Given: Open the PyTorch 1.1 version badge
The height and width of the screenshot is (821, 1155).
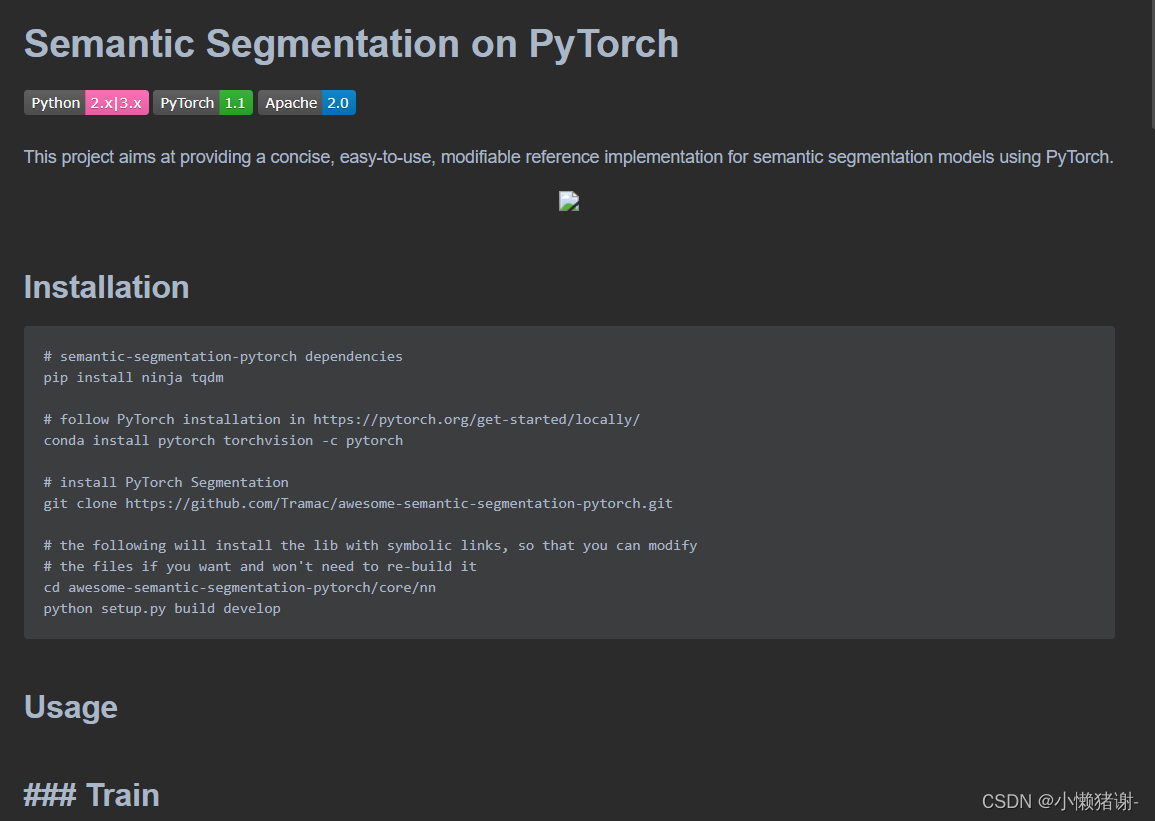Looking at the screenshot, I should click(203, 102).
